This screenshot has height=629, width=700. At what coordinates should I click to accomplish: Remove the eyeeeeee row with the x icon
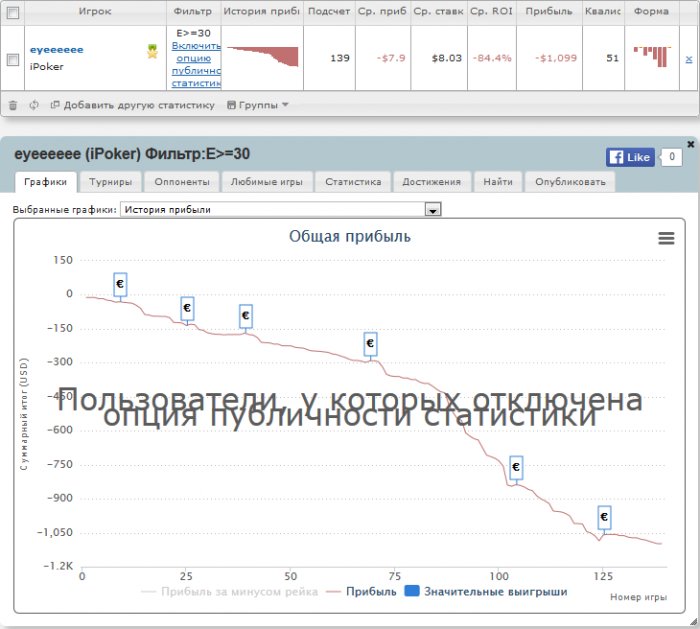click(x=689, y=59)
